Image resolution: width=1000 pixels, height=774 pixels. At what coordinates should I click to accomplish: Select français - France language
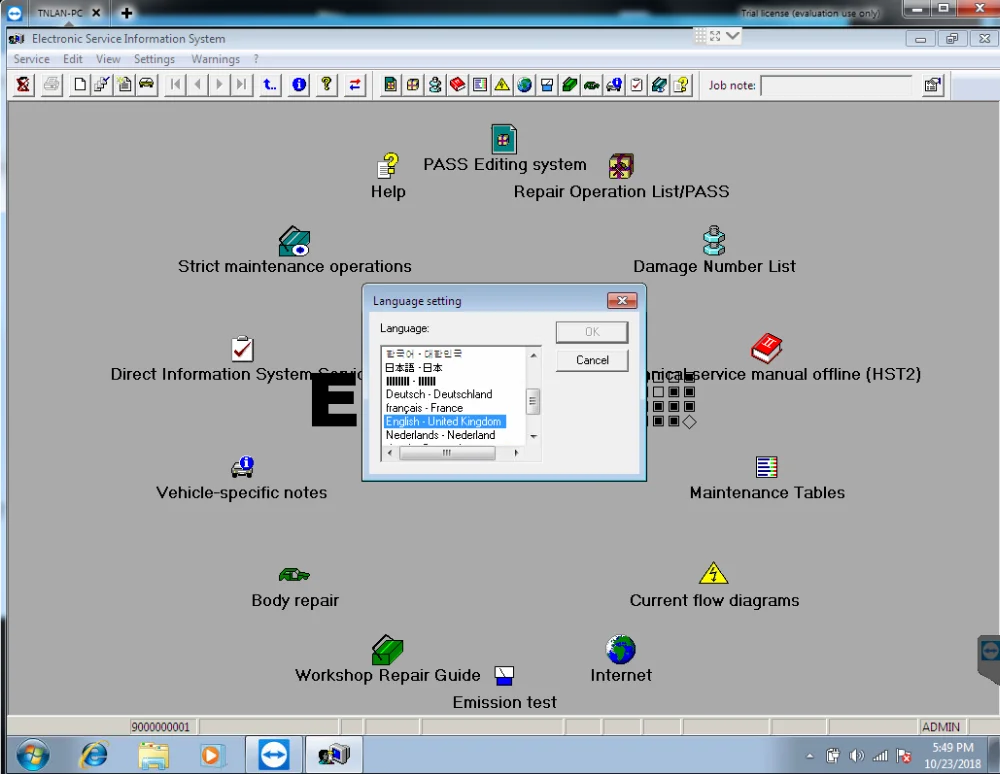[424, 408]
